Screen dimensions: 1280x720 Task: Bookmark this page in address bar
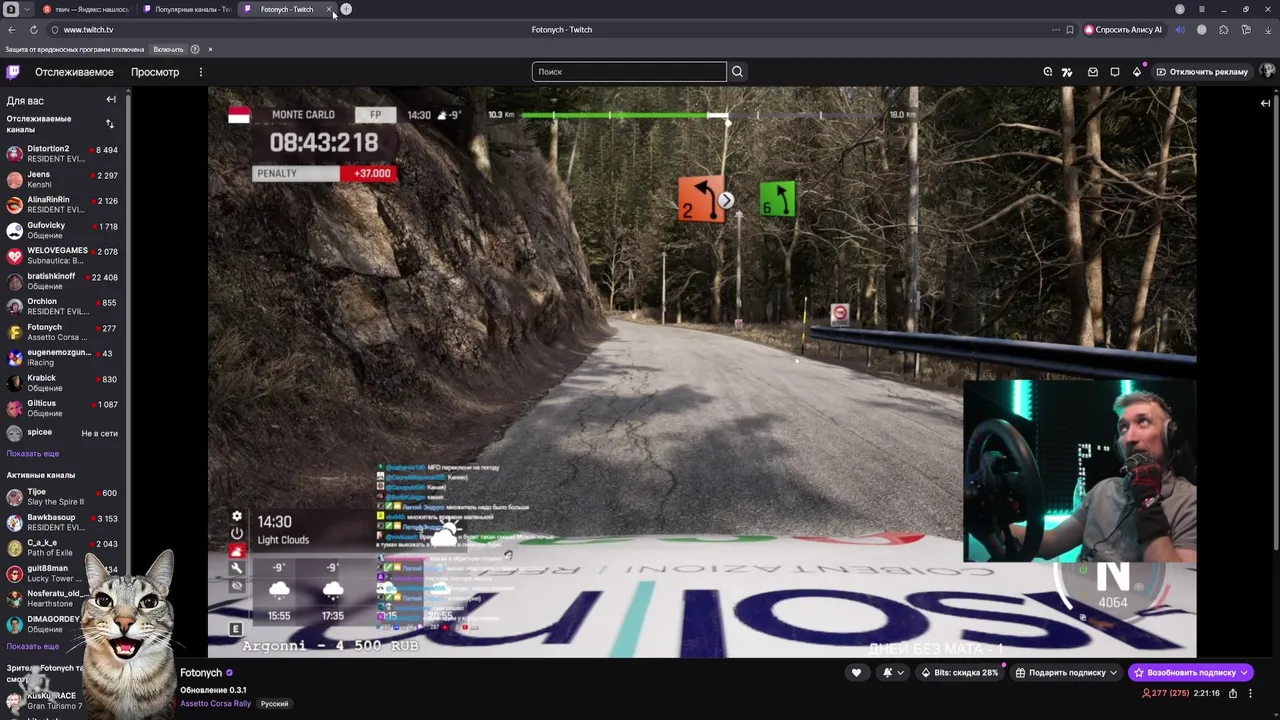[x=1069, y=30]
